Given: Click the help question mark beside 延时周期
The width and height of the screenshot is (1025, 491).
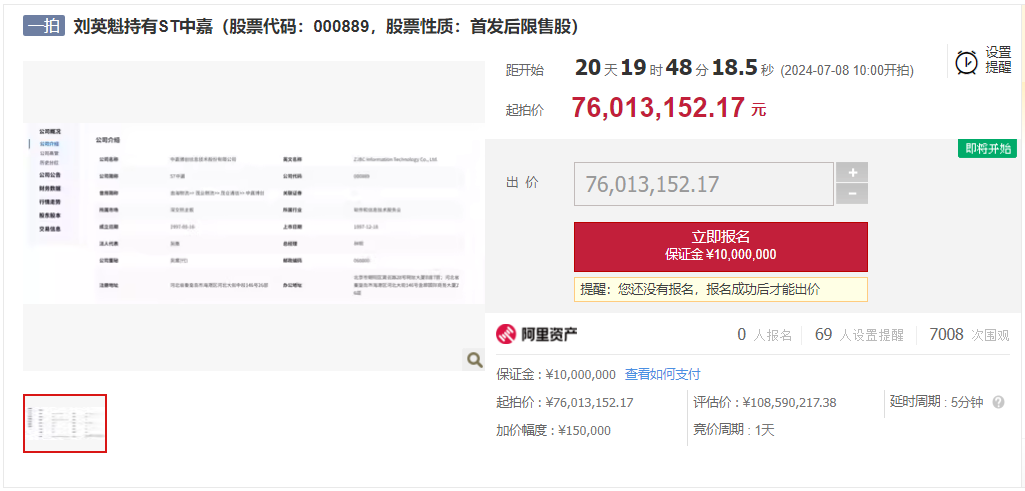Looking at the screenshot, I should coord(998,403).
